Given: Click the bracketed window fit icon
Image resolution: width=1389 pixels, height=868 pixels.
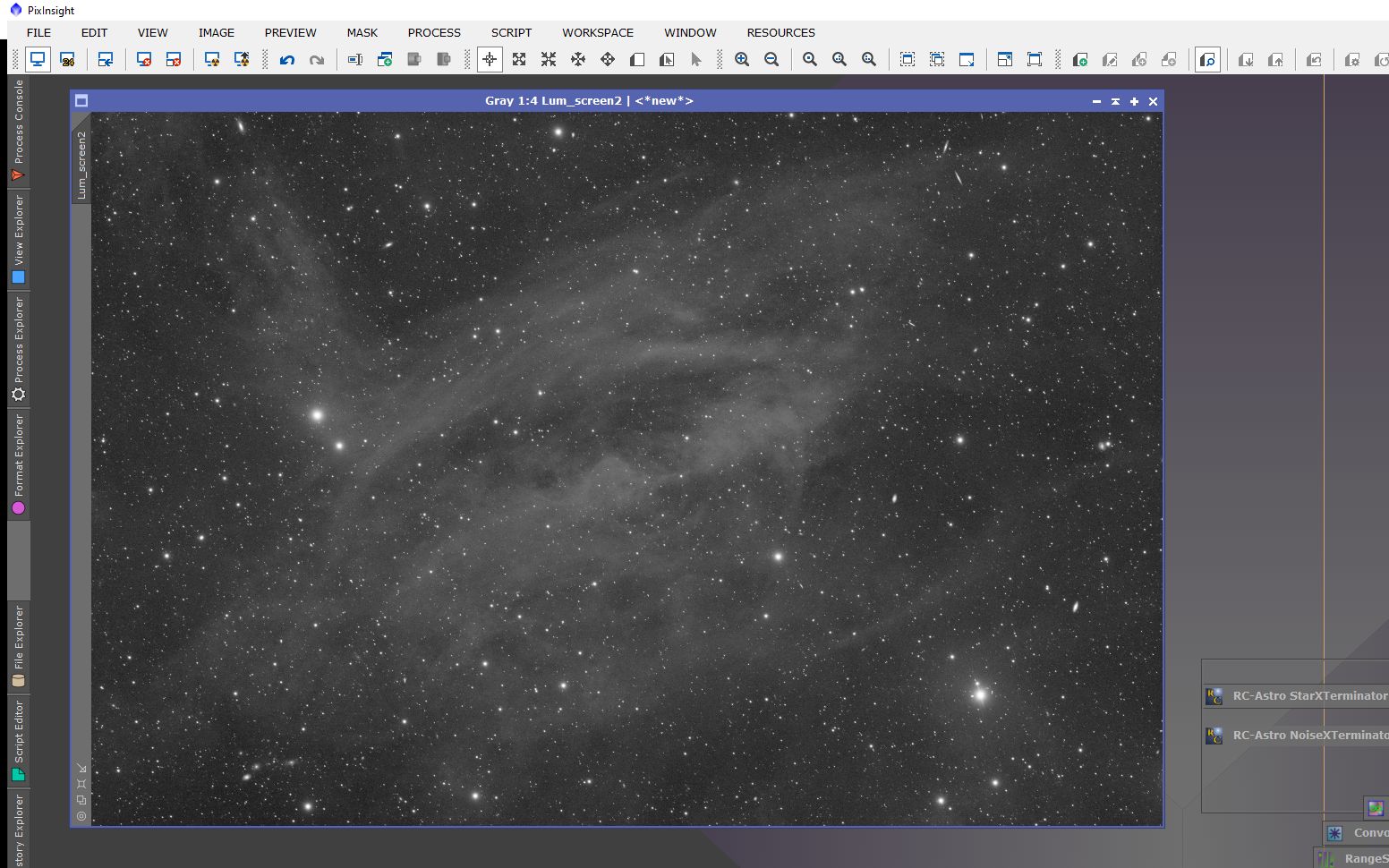Looking at the screenshot, I should [1035, 60].
